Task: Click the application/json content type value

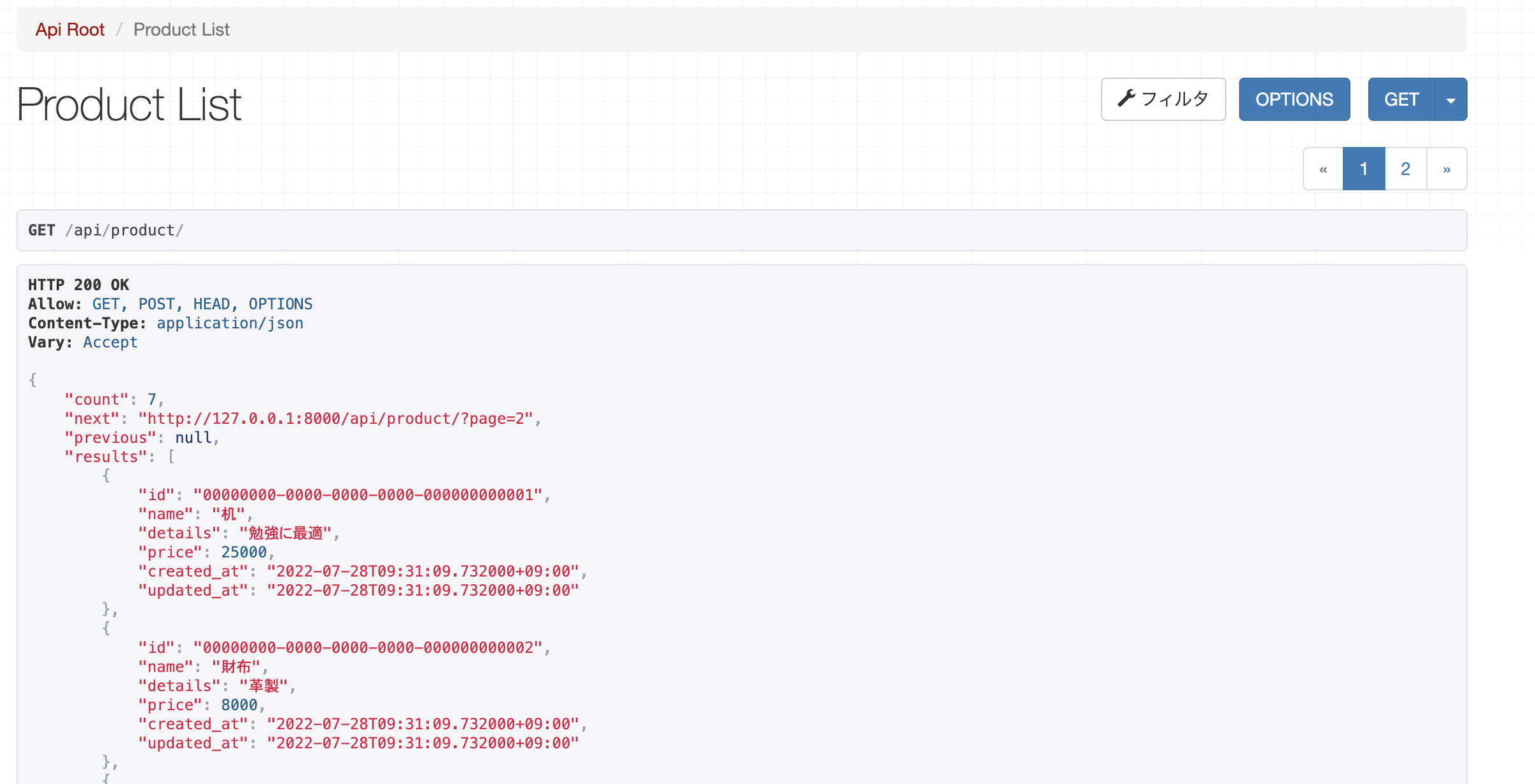Action: pyautogui.click(x=230, y=323)
